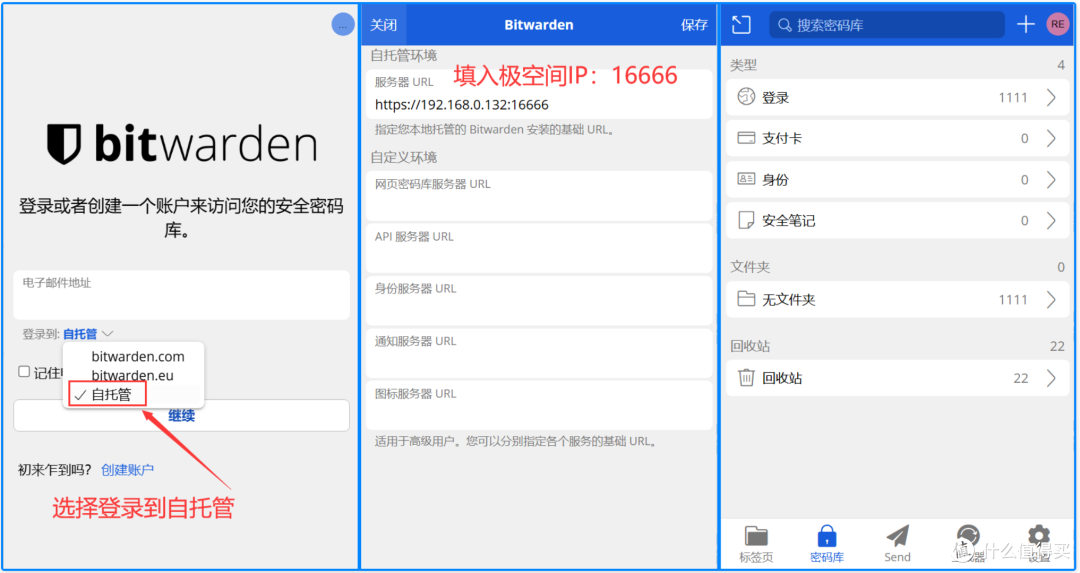1080x573 pixels.
Task: Open the 回收站 row chevron
Action: (x=1051, y=378)
